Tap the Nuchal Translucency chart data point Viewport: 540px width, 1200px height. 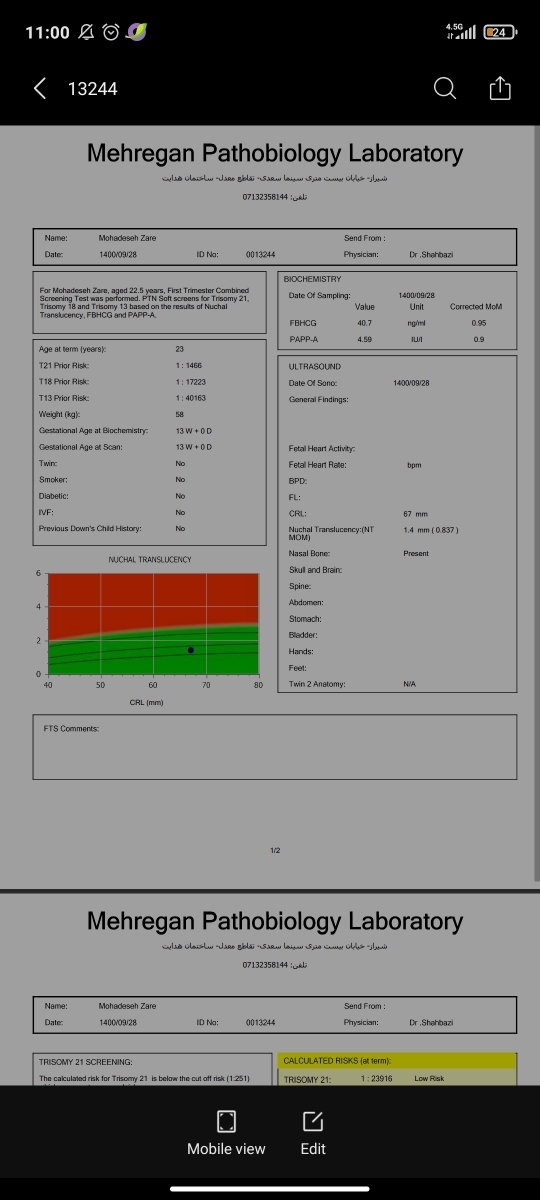tap(191, 650)
